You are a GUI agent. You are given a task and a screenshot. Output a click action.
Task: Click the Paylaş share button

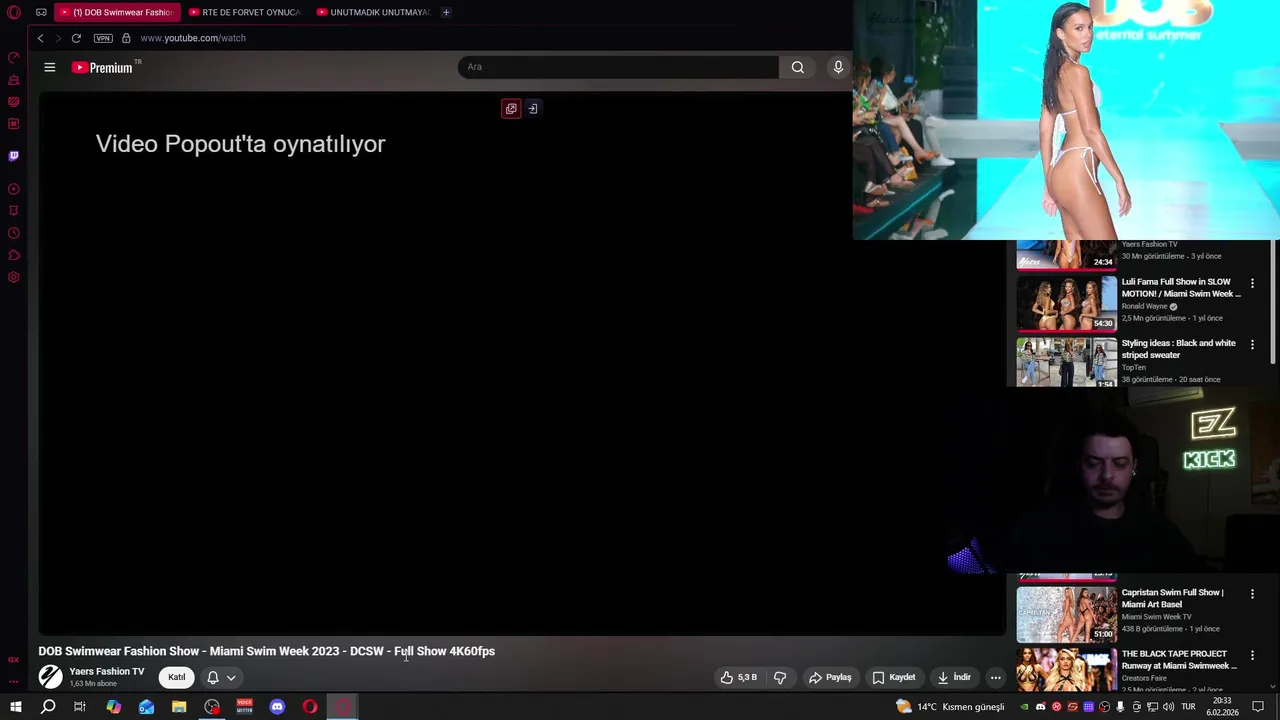(830, 677)
